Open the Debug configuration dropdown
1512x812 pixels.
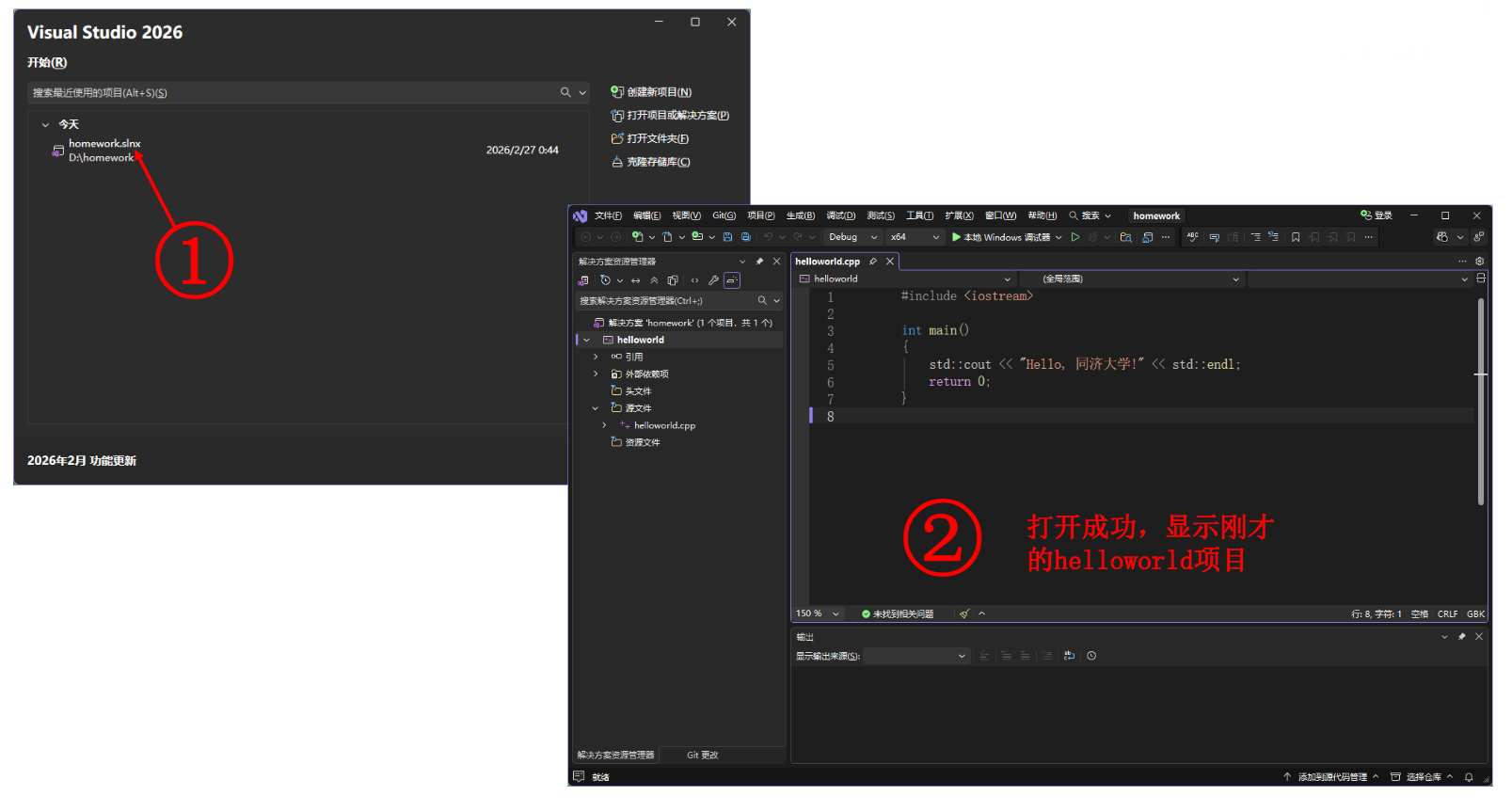tap(853, 237)
